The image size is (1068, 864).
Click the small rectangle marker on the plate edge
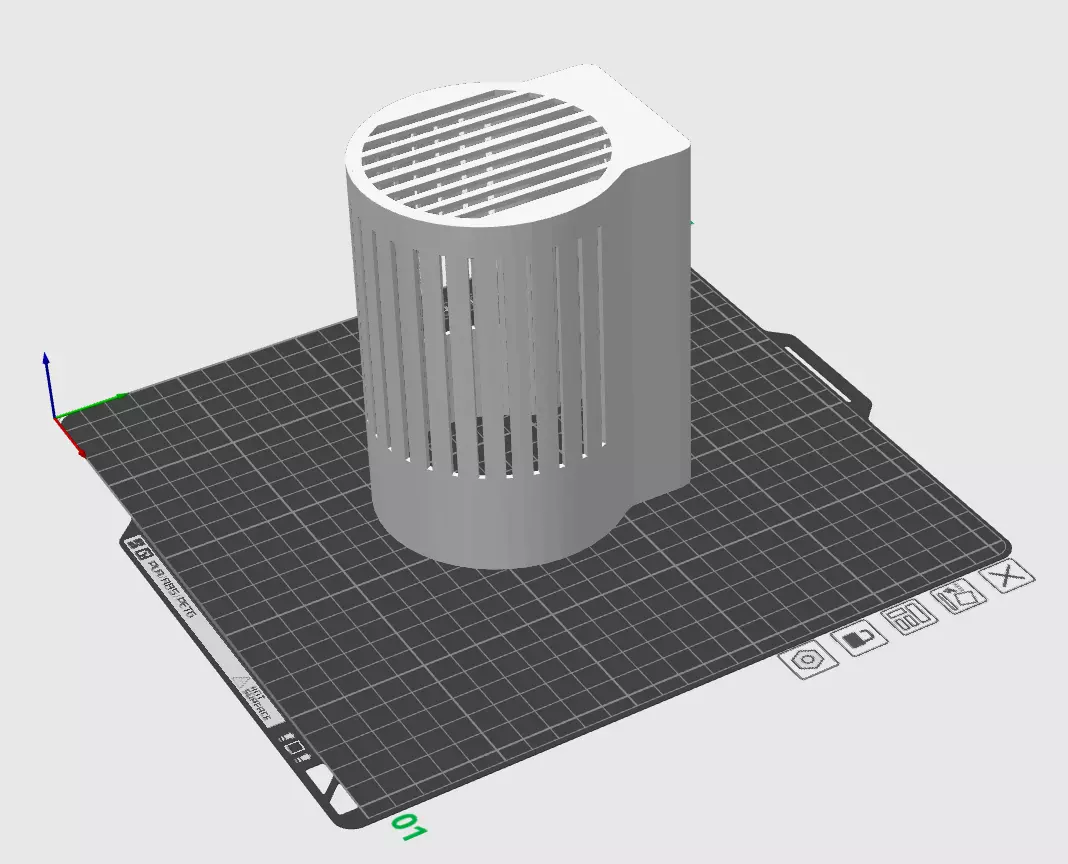click(x=294, y=747)
